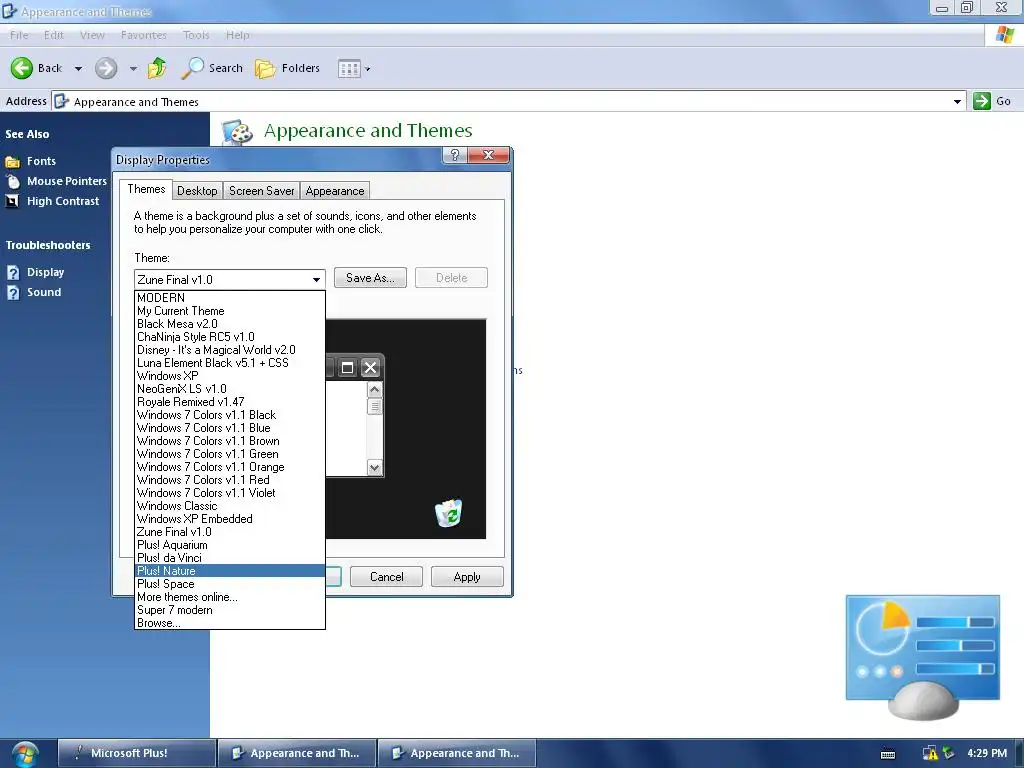The width and height of the screenshot is (1024, 768).
Task: Select Disney It's a Magical World theme
Action: click(229, 350)
